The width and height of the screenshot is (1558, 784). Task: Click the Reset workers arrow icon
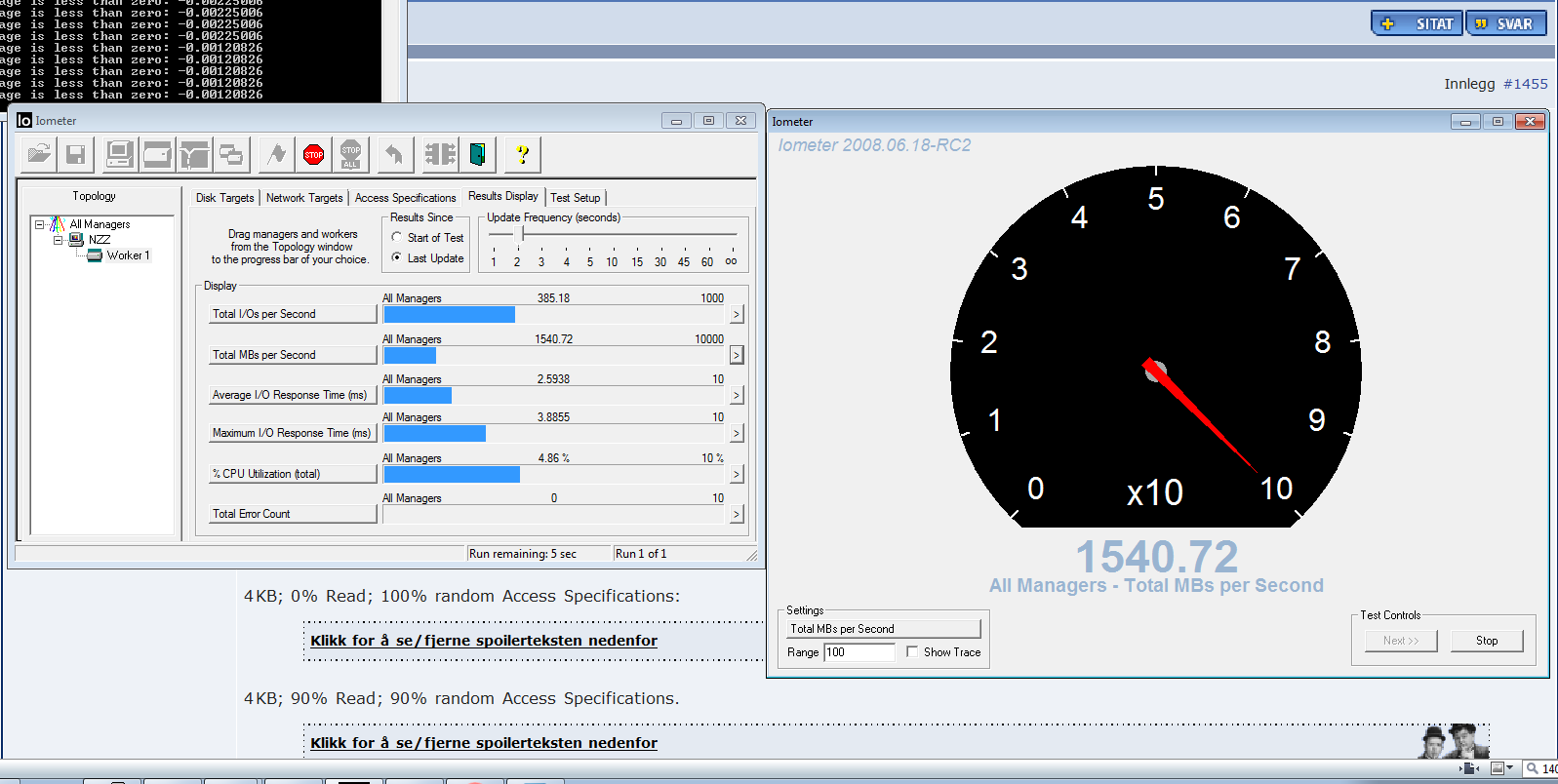394,154
